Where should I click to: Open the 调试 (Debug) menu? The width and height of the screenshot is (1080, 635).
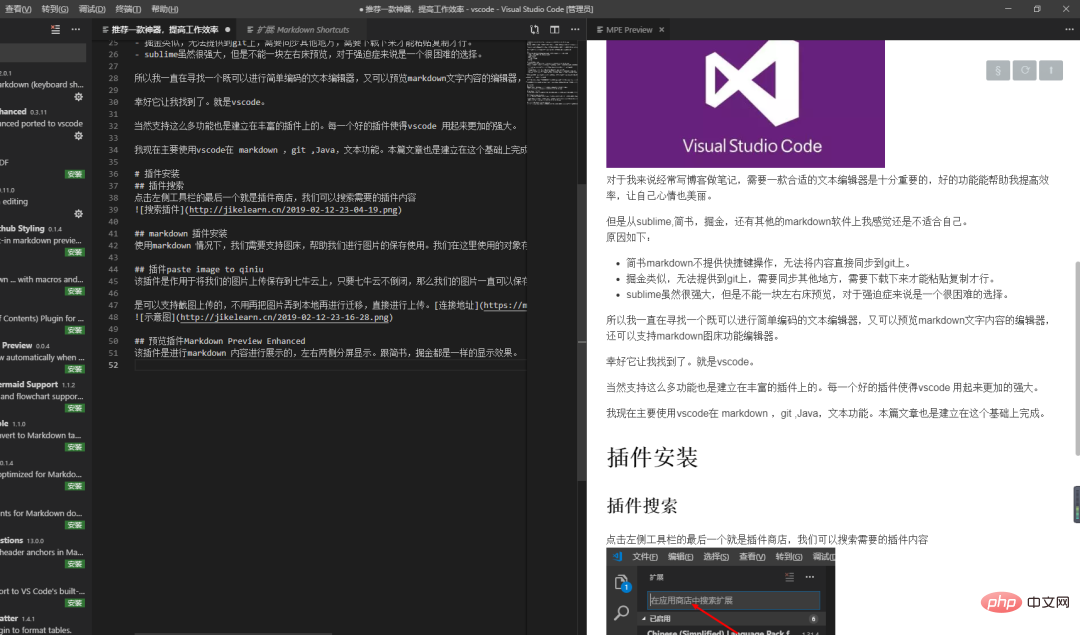[x=92, y=9]
